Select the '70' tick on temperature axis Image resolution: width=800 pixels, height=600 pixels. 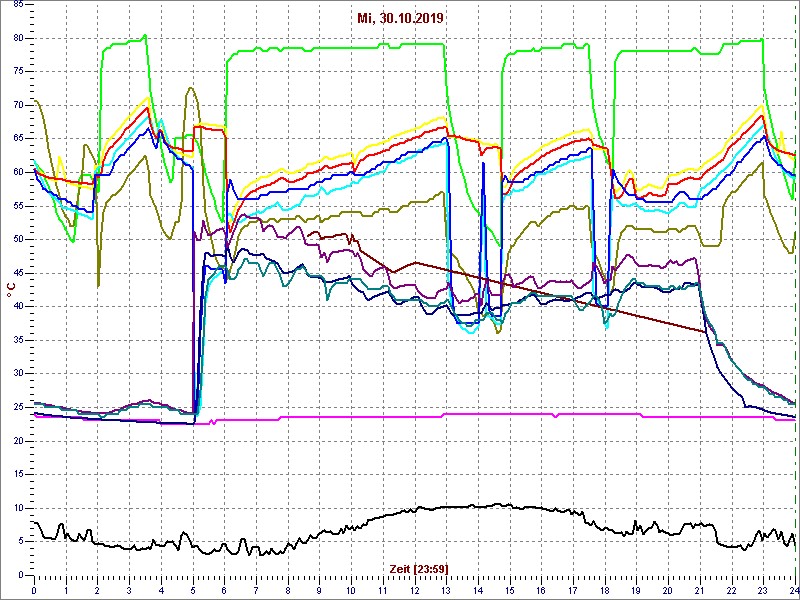click(x=18, y=105)
